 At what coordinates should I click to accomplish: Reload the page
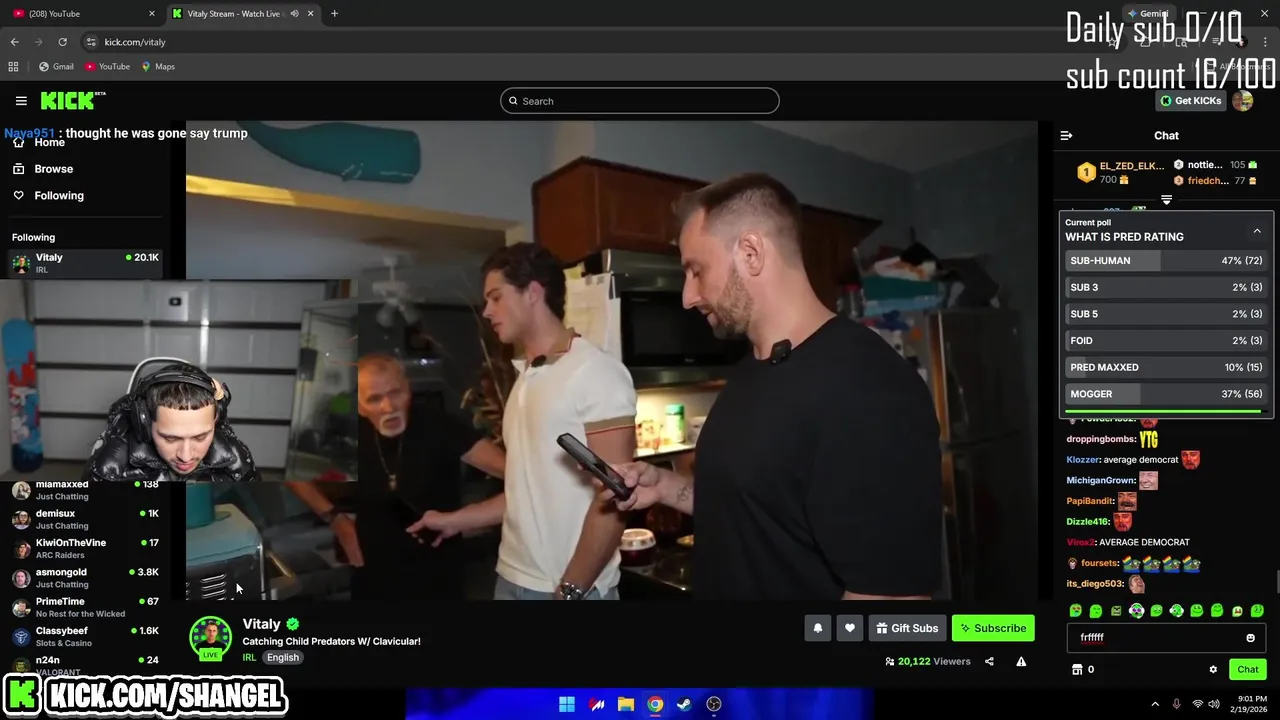(62, 42)
